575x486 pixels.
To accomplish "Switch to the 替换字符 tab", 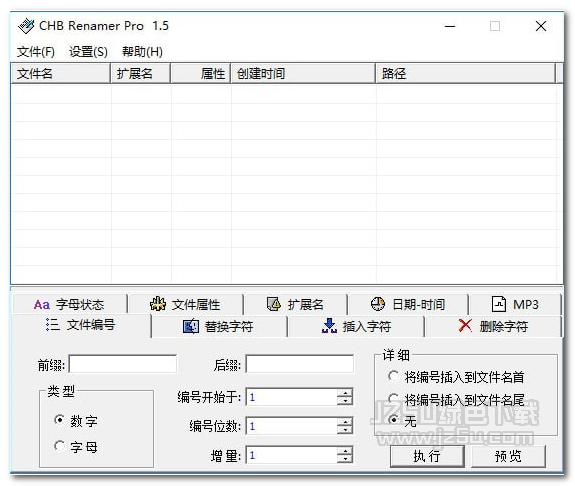I will pyautogui.click(x=219, y=326).
